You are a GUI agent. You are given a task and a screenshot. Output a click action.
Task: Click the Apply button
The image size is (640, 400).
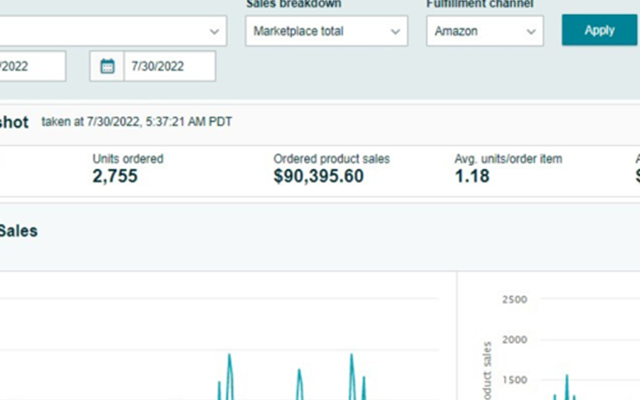[x=599, y=30]
